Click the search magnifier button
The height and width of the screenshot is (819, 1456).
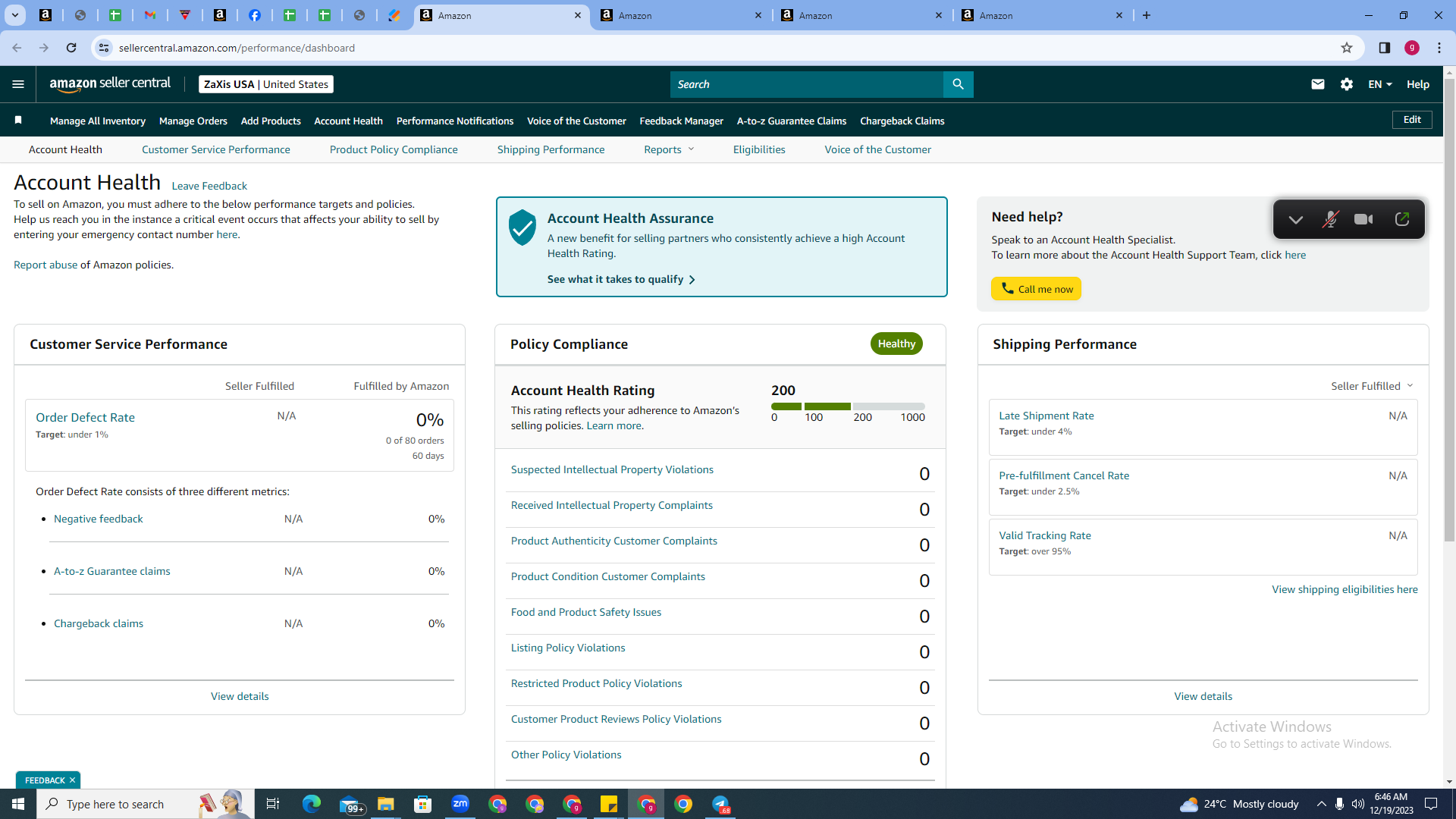point(958,84)
